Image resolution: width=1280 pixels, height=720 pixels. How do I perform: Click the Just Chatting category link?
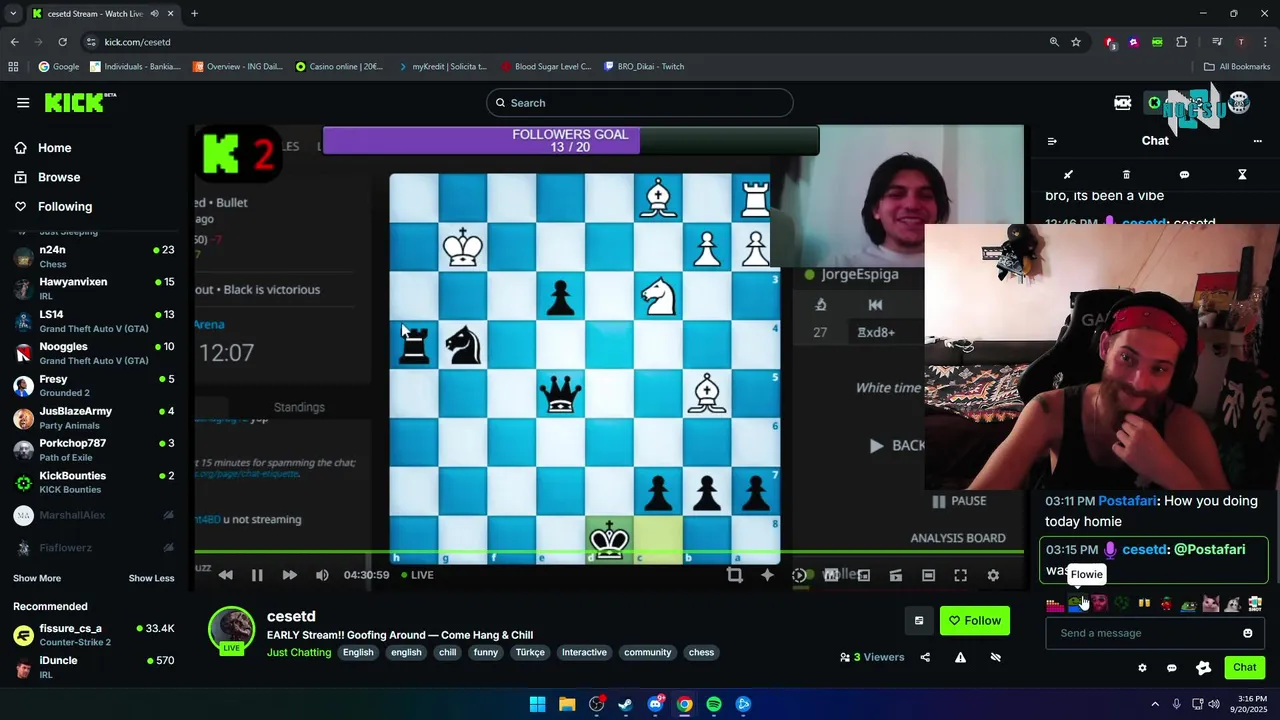click(299, 653)
